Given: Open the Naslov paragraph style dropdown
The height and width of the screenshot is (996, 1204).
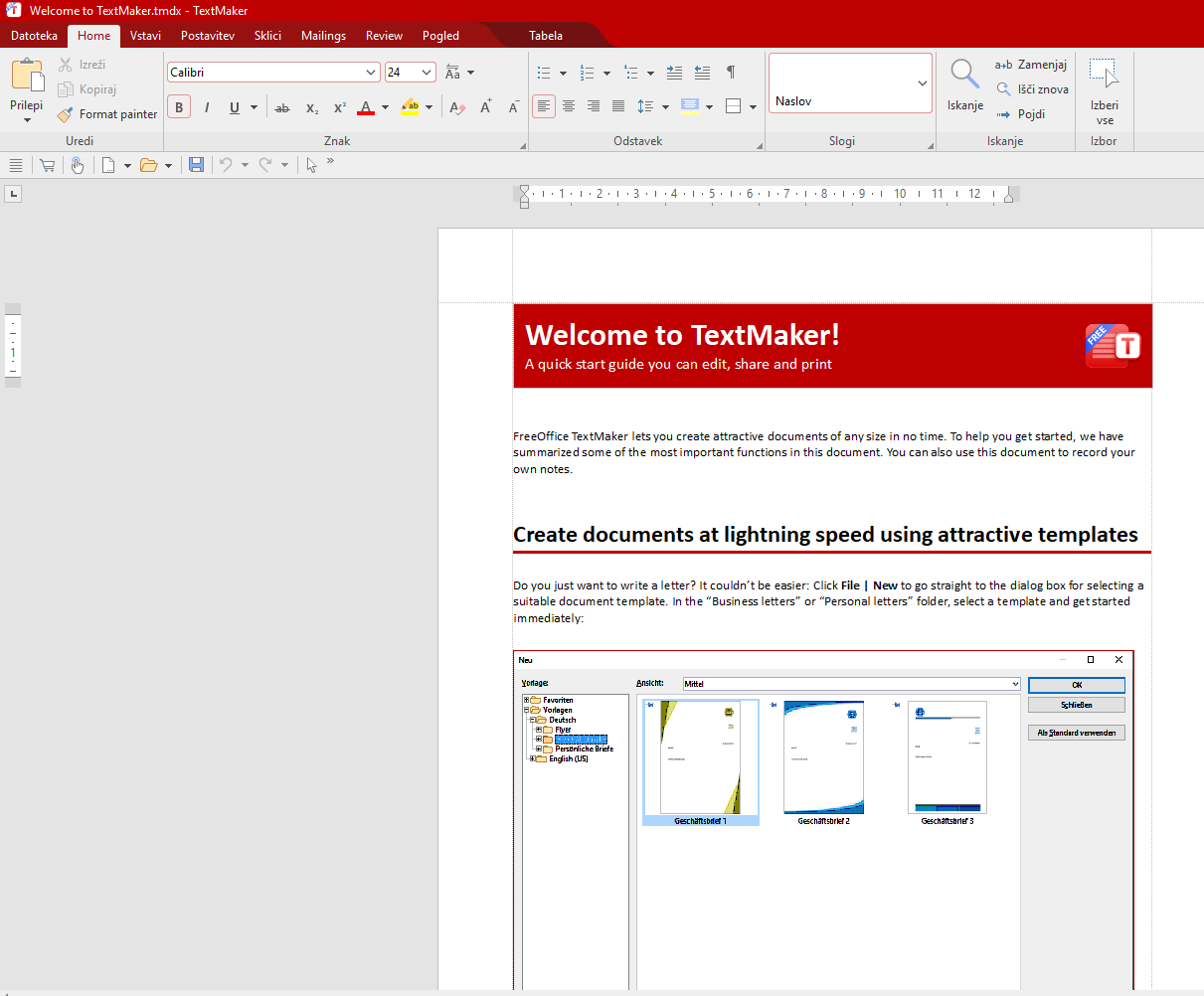Looking at the screenshot, I should tap(922, 83).
